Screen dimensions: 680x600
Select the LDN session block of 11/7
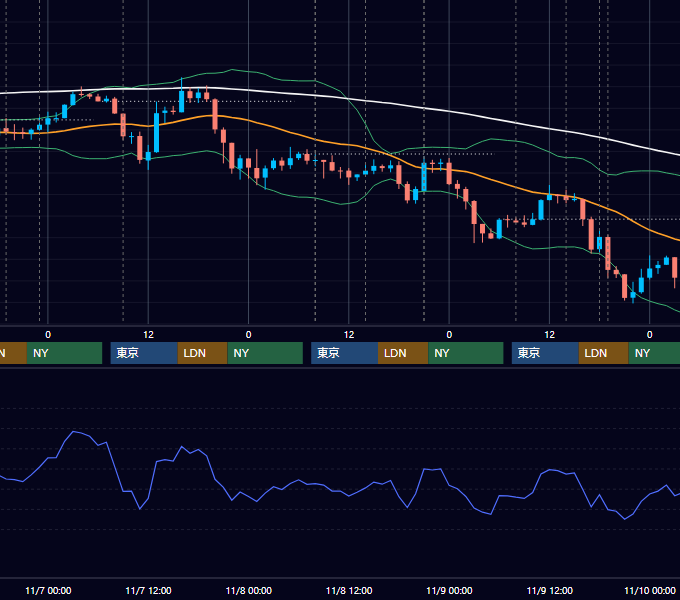click(x=203, y=353)
